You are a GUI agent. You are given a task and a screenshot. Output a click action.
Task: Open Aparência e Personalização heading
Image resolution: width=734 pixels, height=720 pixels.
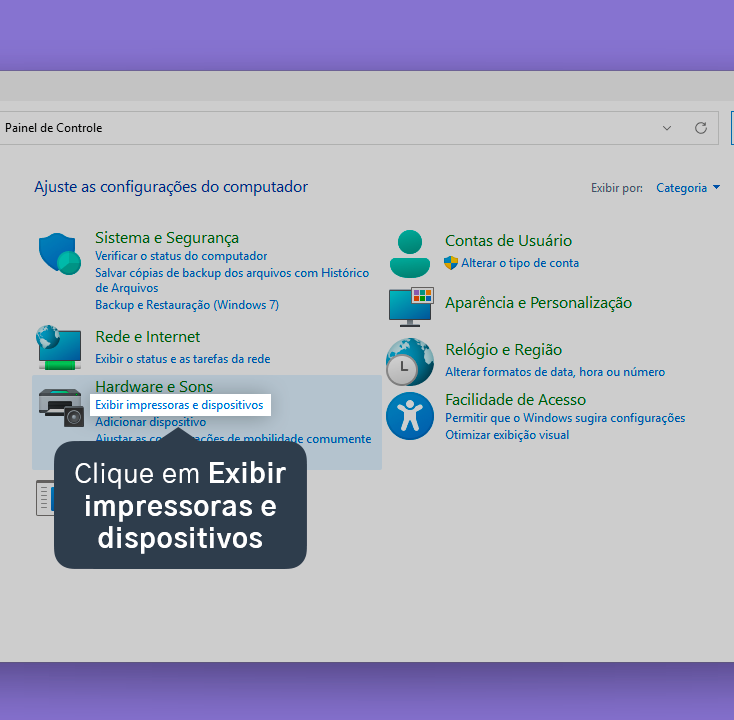coord(538,303)
